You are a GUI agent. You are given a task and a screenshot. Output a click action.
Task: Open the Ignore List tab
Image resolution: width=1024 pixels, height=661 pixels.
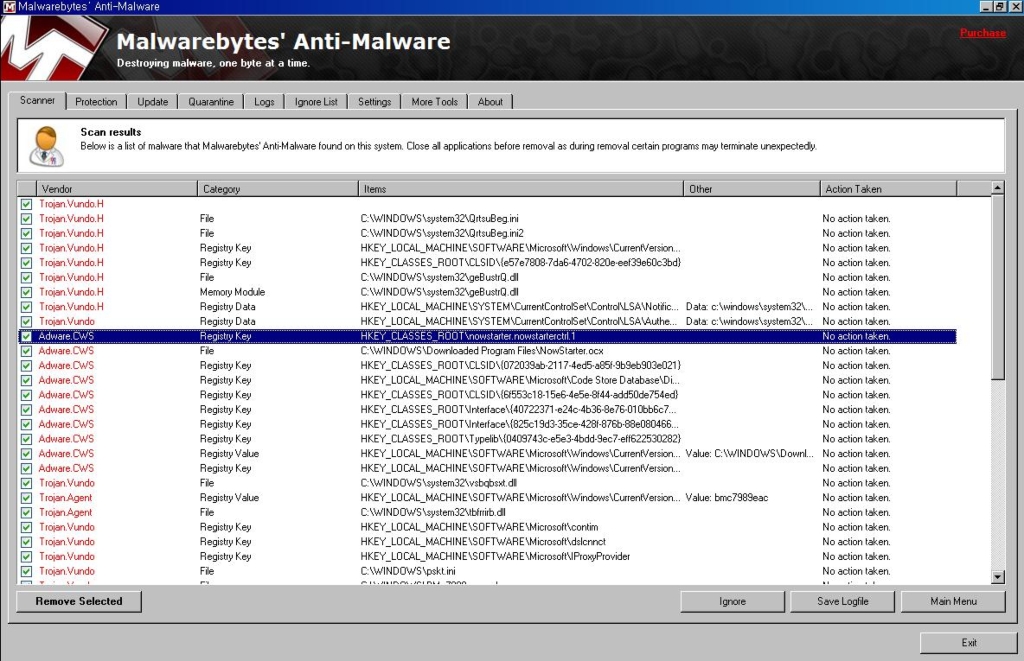316,102
